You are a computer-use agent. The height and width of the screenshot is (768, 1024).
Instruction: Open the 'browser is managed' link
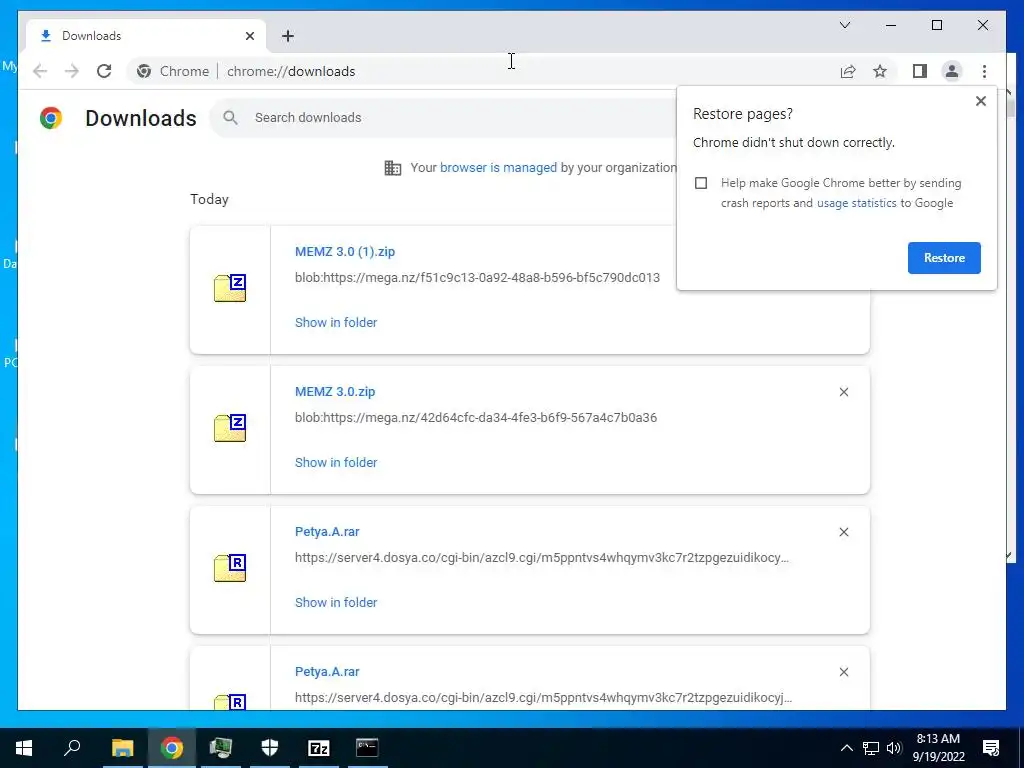(x=498, y=168)
